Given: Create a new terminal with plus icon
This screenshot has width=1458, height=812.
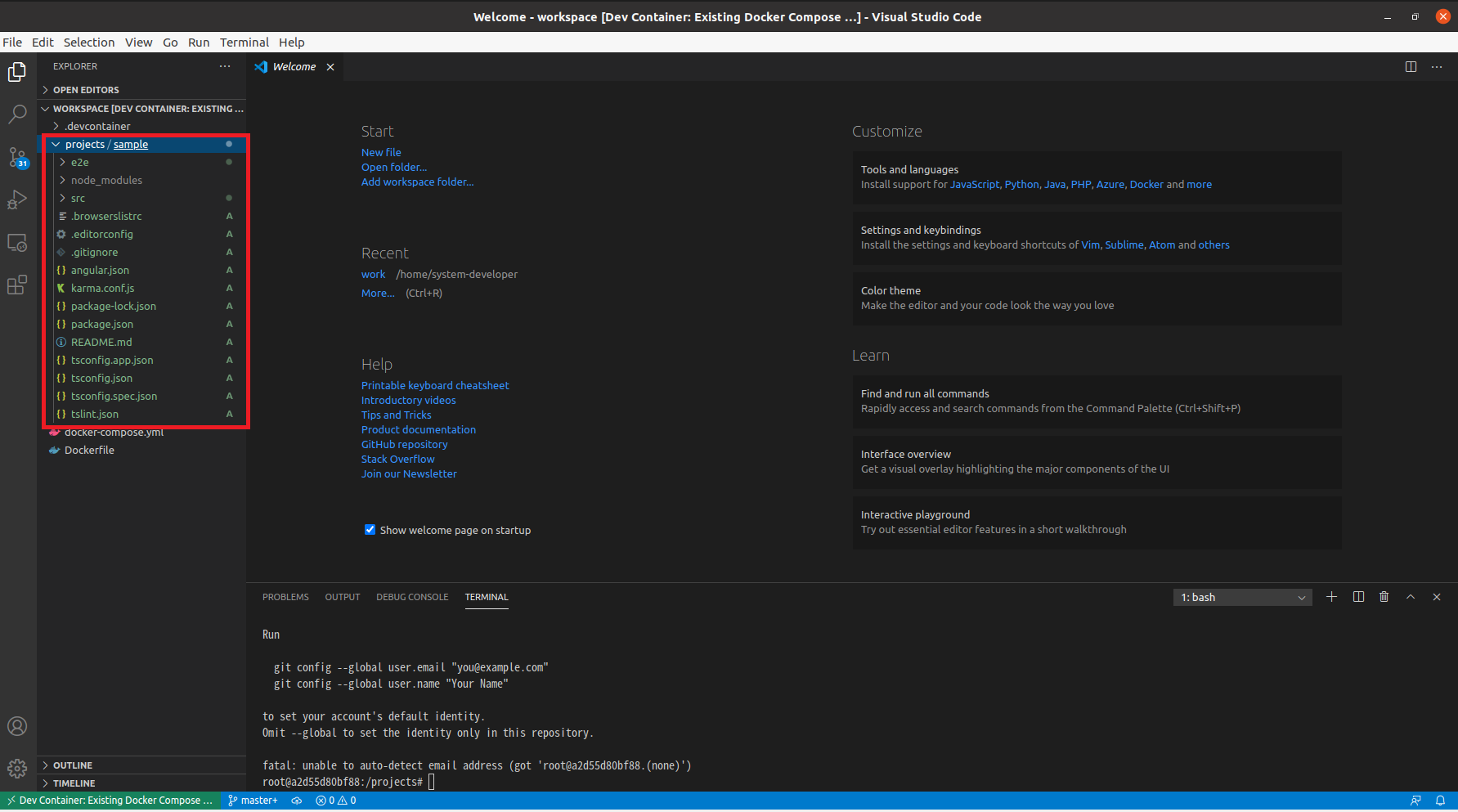Looking at the screenshot, I should 1331,597.
